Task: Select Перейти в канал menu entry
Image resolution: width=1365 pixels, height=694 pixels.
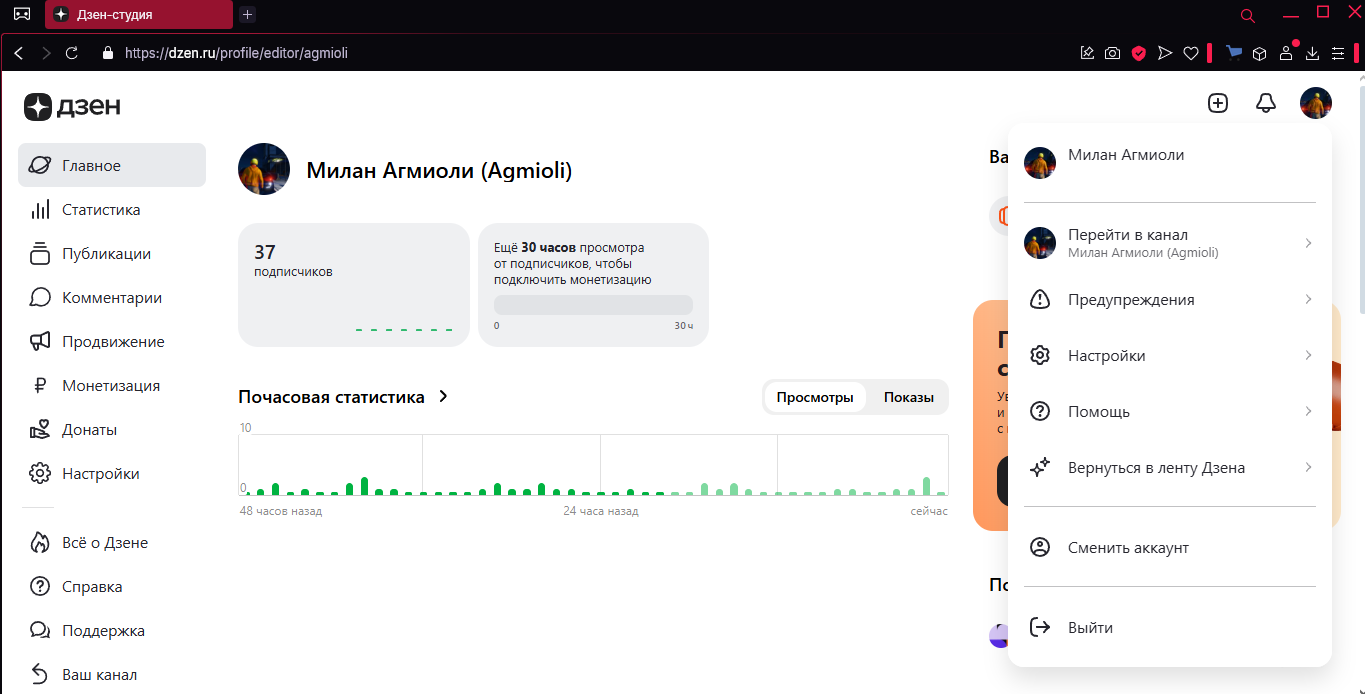Action: click(1170, 243)
